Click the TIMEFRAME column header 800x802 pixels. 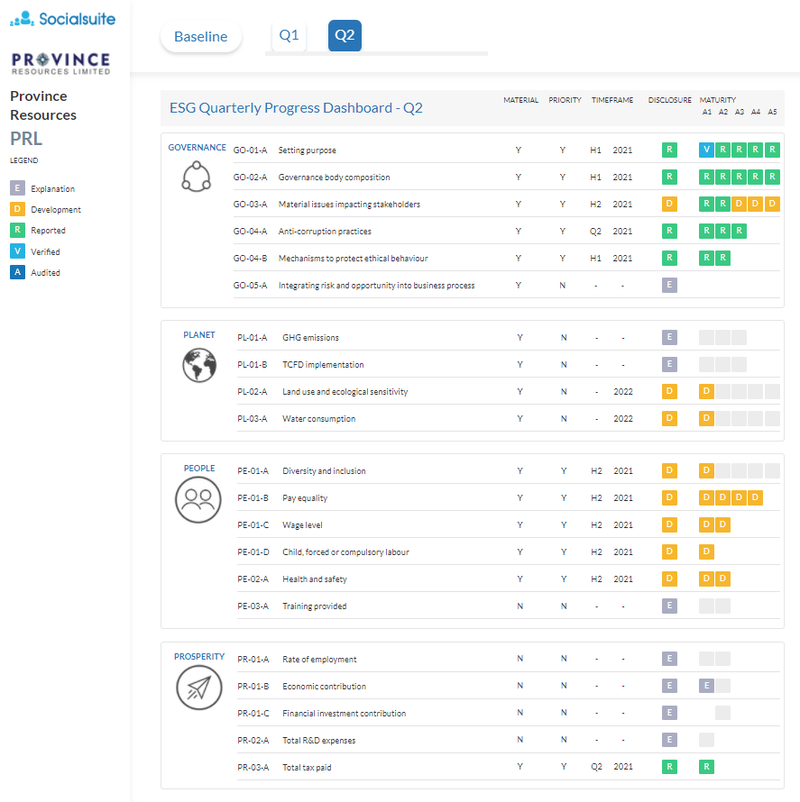(x=612, y=100)
